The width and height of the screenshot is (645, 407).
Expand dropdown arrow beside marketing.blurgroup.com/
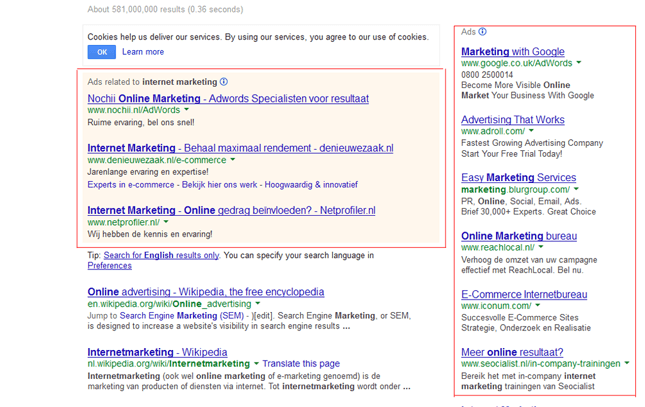point(576,189)
